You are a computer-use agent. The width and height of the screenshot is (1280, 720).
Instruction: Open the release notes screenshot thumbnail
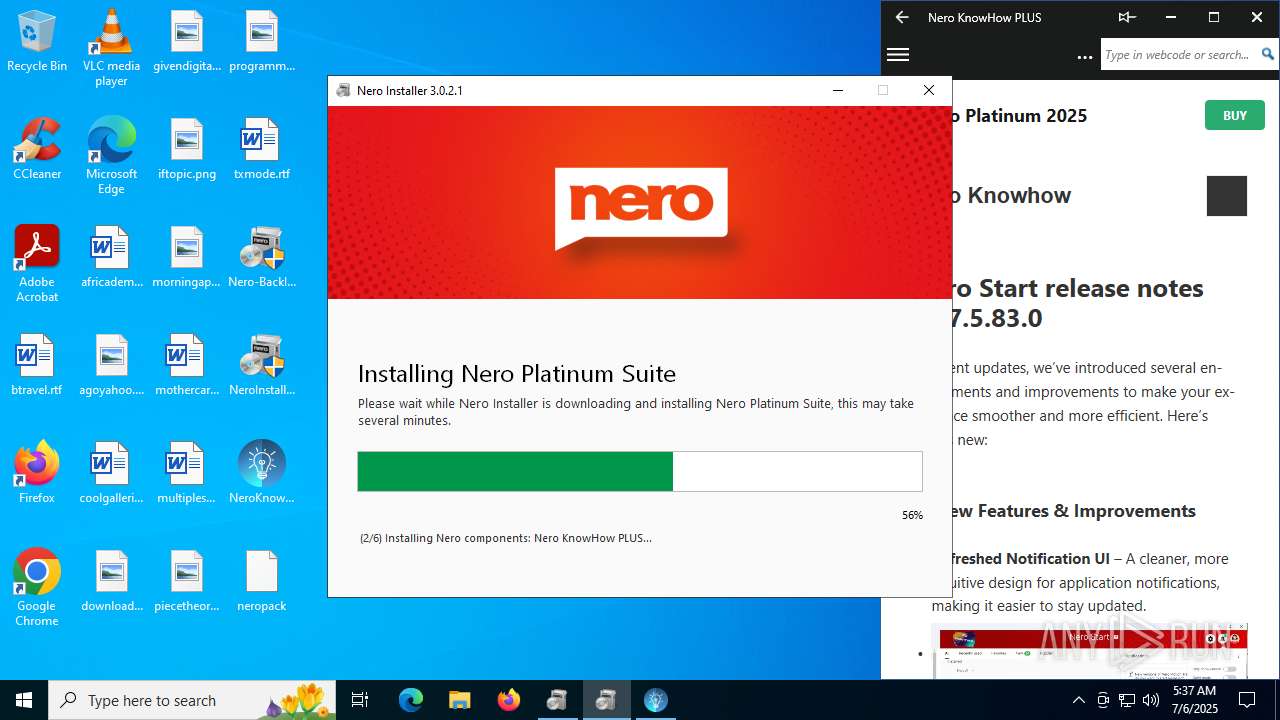[1090, 651]
